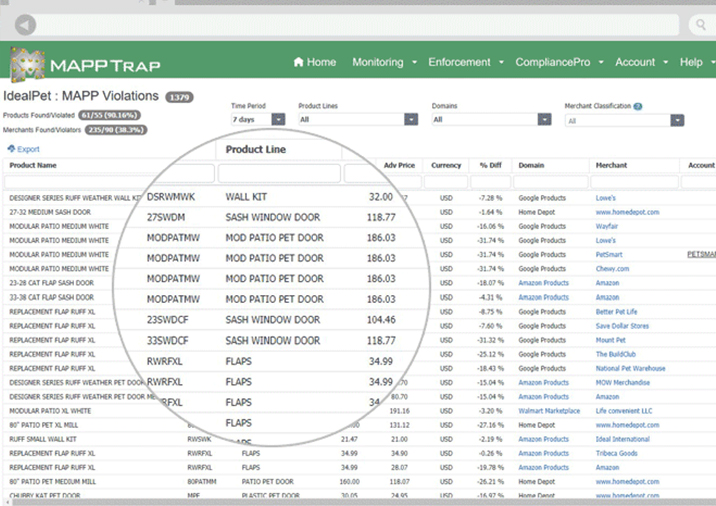Image resolution: width=716 pixels, height=506 pixels.
Task: Click the Product Line filter field
Action: click(x=279, y=174)
